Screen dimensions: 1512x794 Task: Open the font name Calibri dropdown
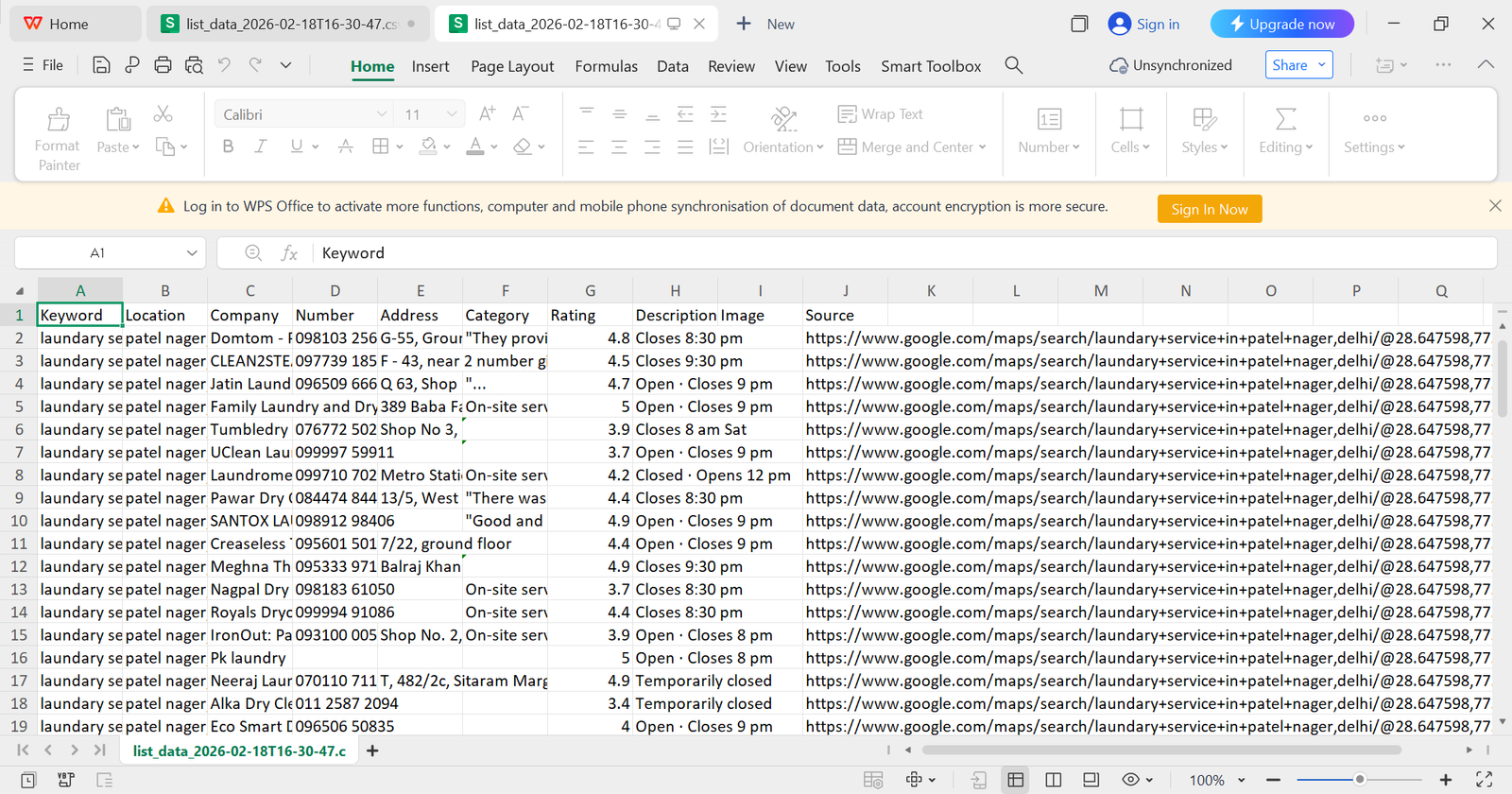click(x=381, y=114)
